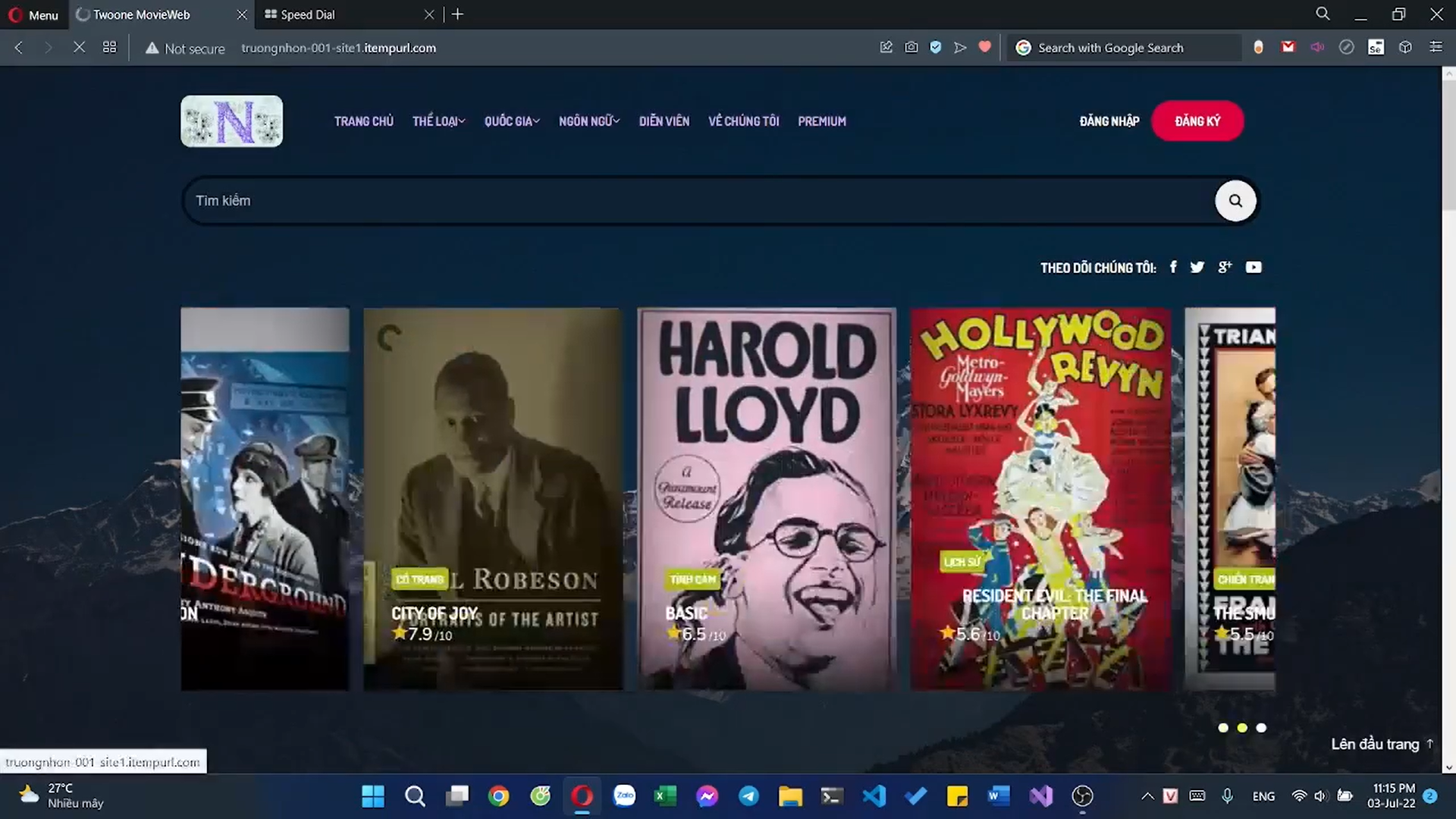This screenshot has height=819, width=1456.
Task: Select the second carousel dot indicator
Action: pos(1242,728)
